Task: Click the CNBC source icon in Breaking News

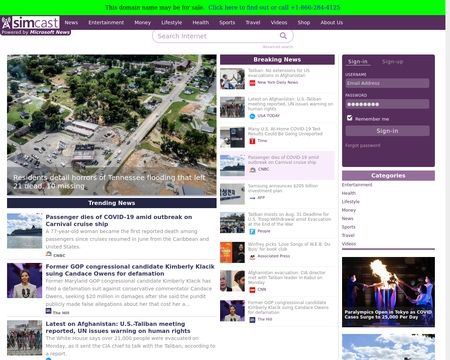Action: pos(253,169)
